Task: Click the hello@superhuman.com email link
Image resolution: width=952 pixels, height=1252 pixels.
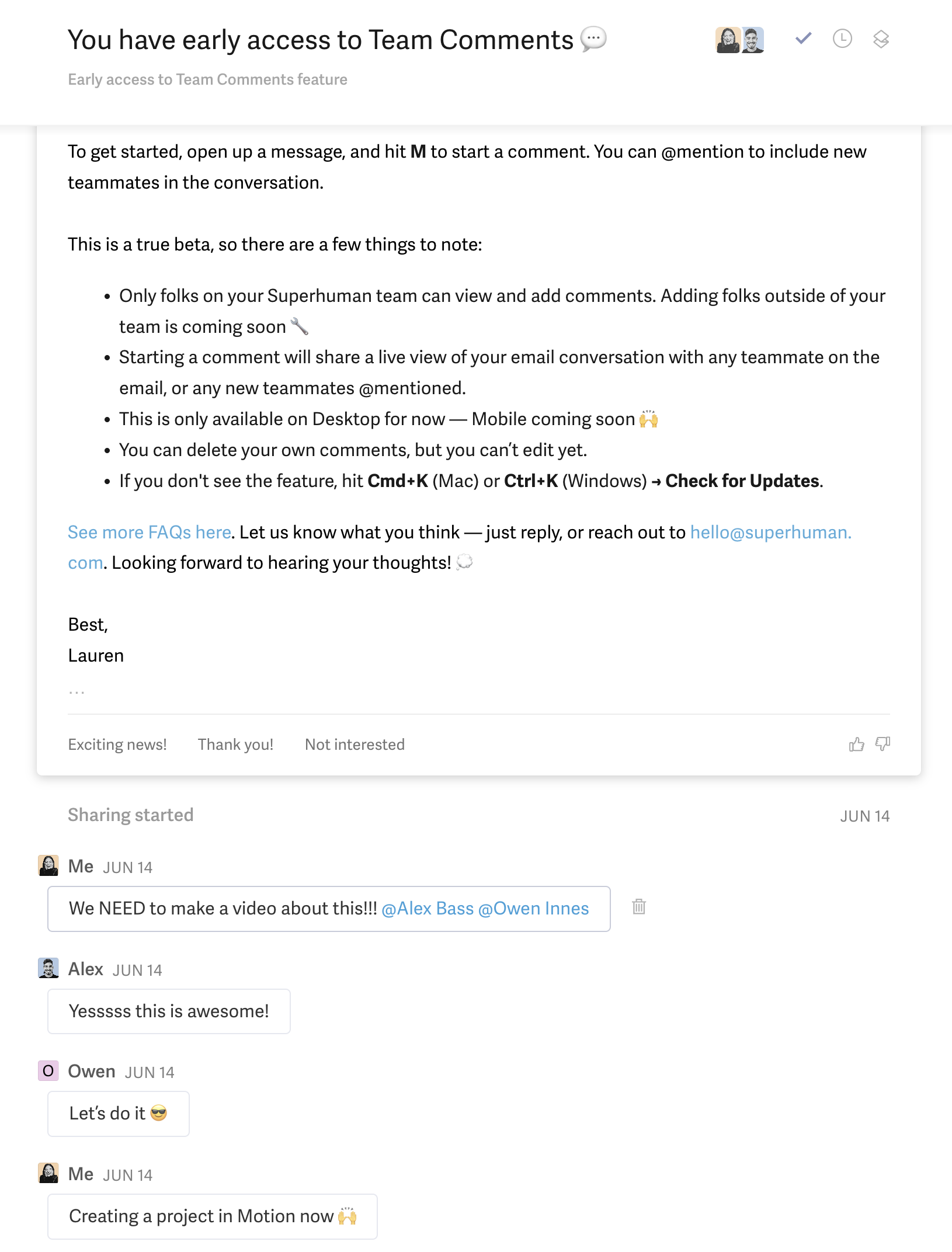Action: pos(460,547)
